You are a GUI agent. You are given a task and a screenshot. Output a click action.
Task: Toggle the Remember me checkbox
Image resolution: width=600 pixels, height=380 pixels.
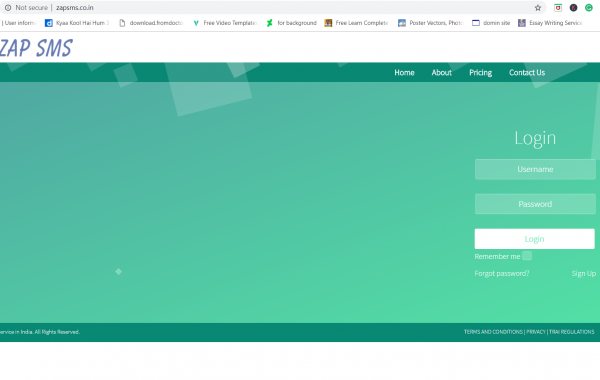click(527, 256)
